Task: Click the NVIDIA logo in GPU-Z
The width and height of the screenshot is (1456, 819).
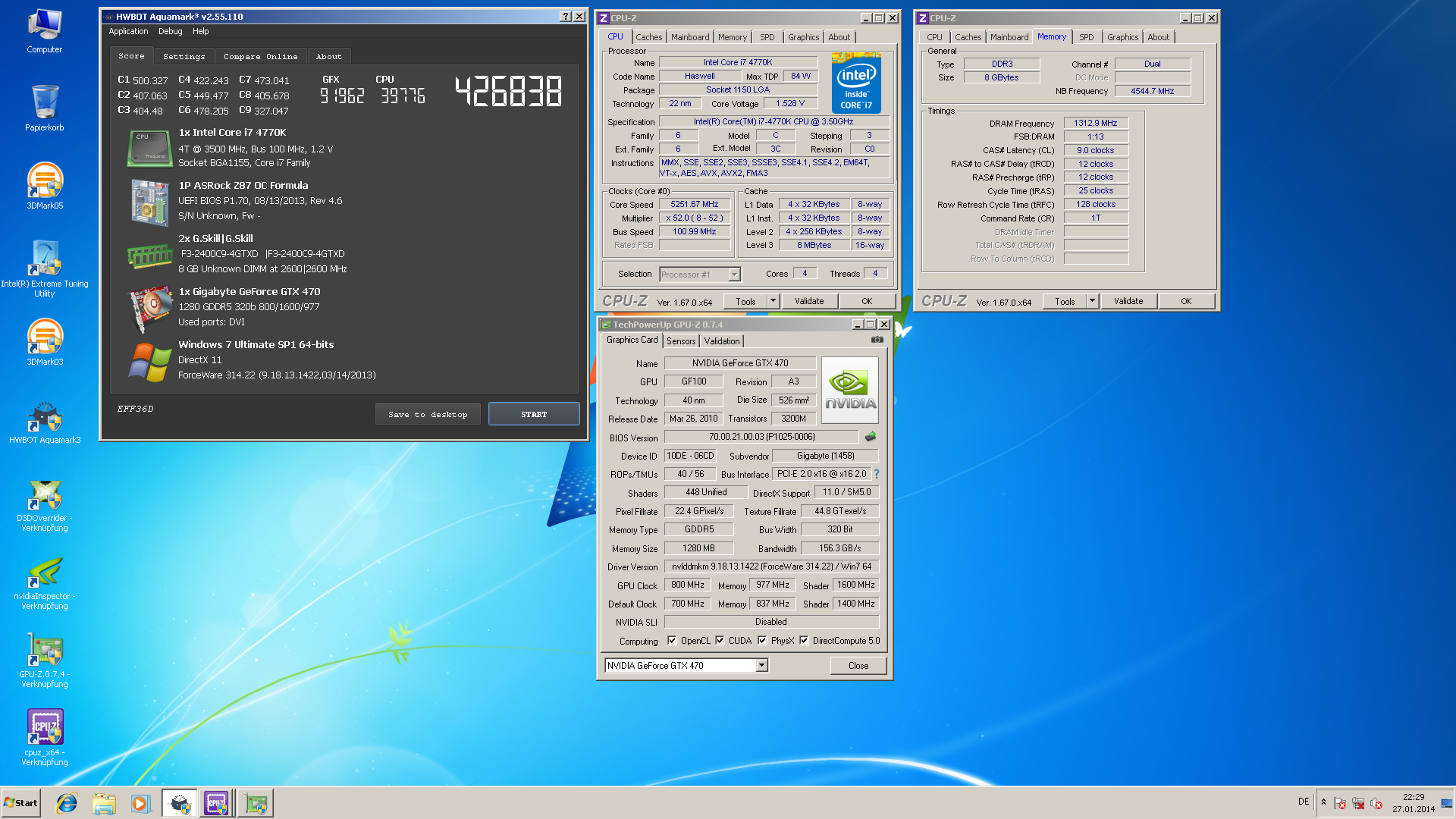Action: point(850,390)
